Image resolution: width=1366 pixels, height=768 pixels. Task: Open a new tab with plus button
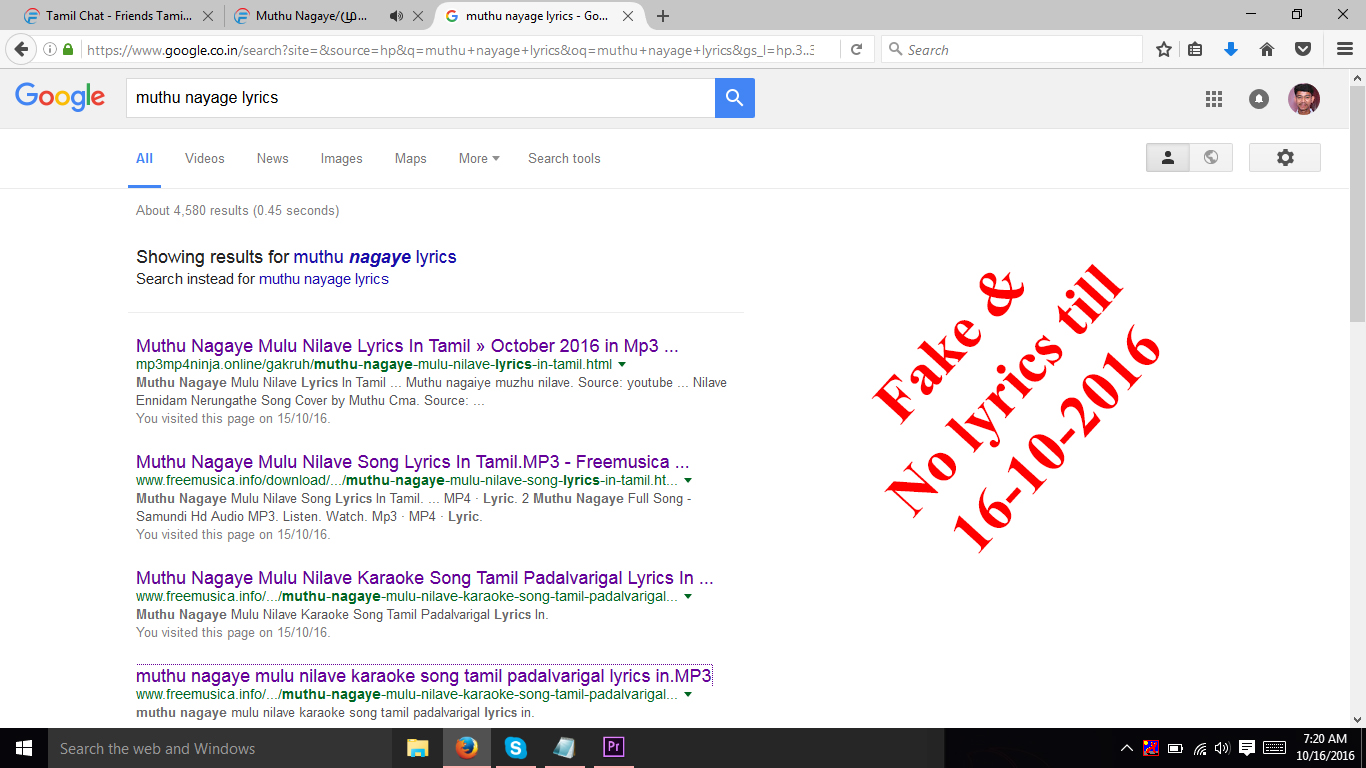coord(663,16)
